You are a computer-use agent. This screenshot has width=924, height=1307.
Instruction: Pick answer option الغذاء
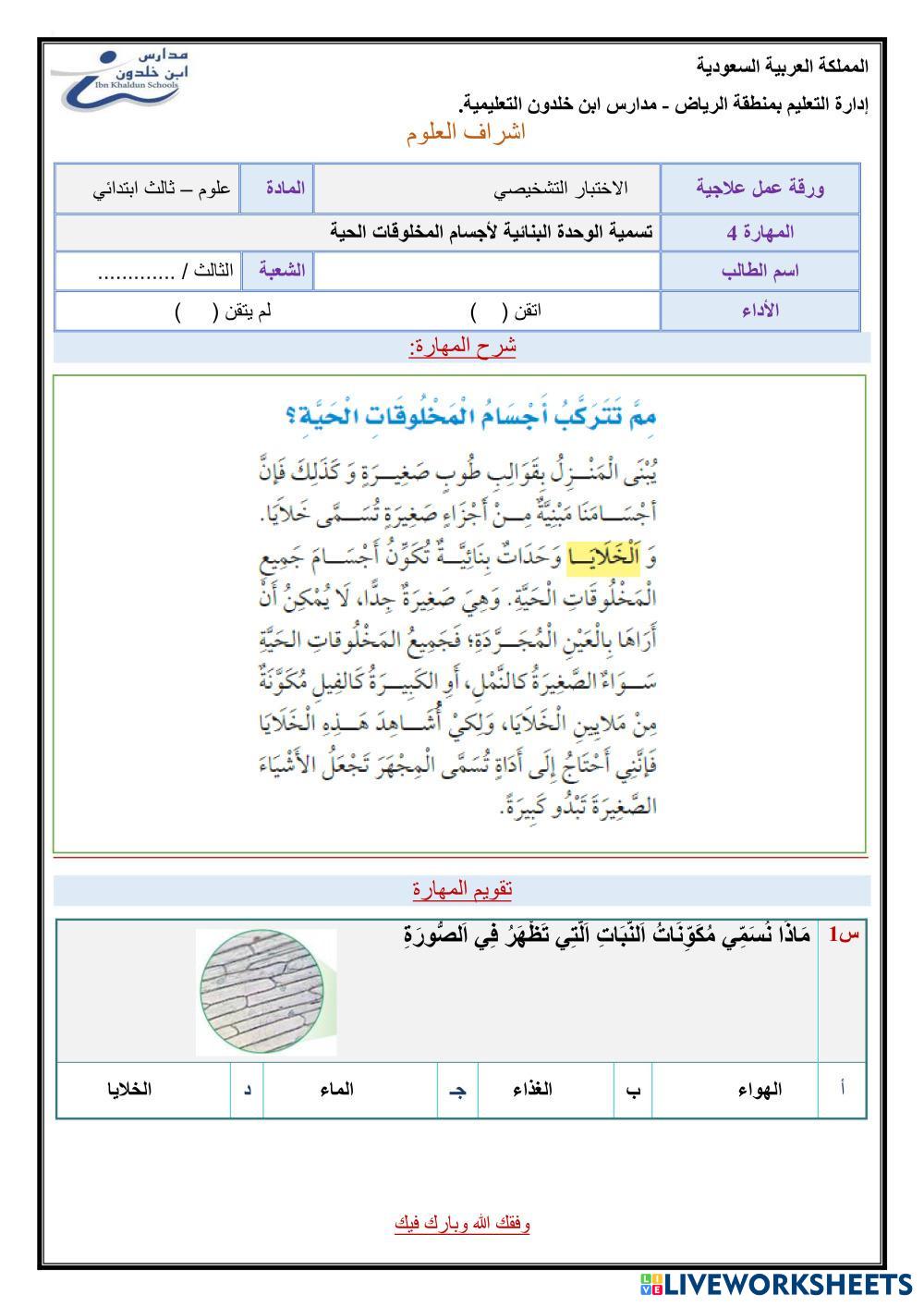(x=532, y=1089)
